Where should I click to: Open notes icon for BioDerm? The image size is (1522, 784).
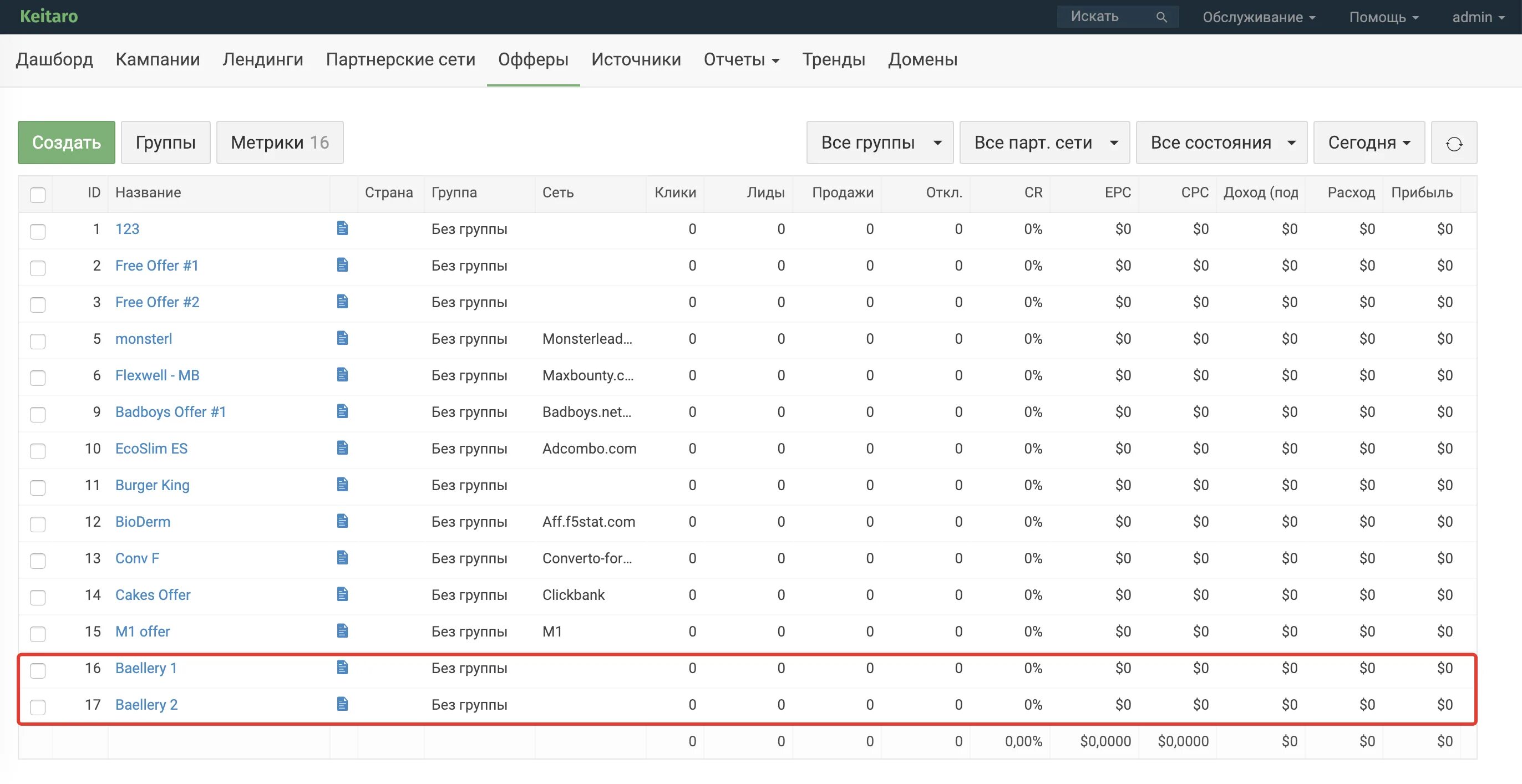coord(342,522)
